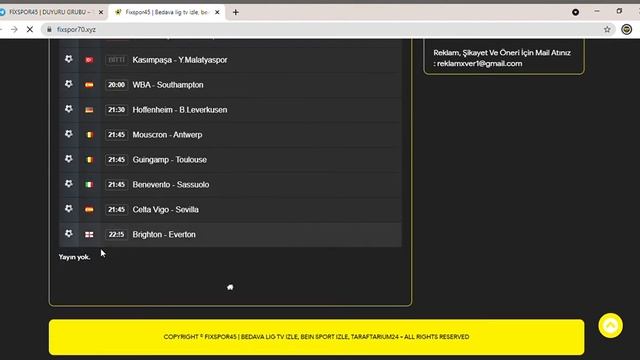Open a new browser tab
Image resolution: width=640 pixels, height=360 pixels.
[236, 12]
